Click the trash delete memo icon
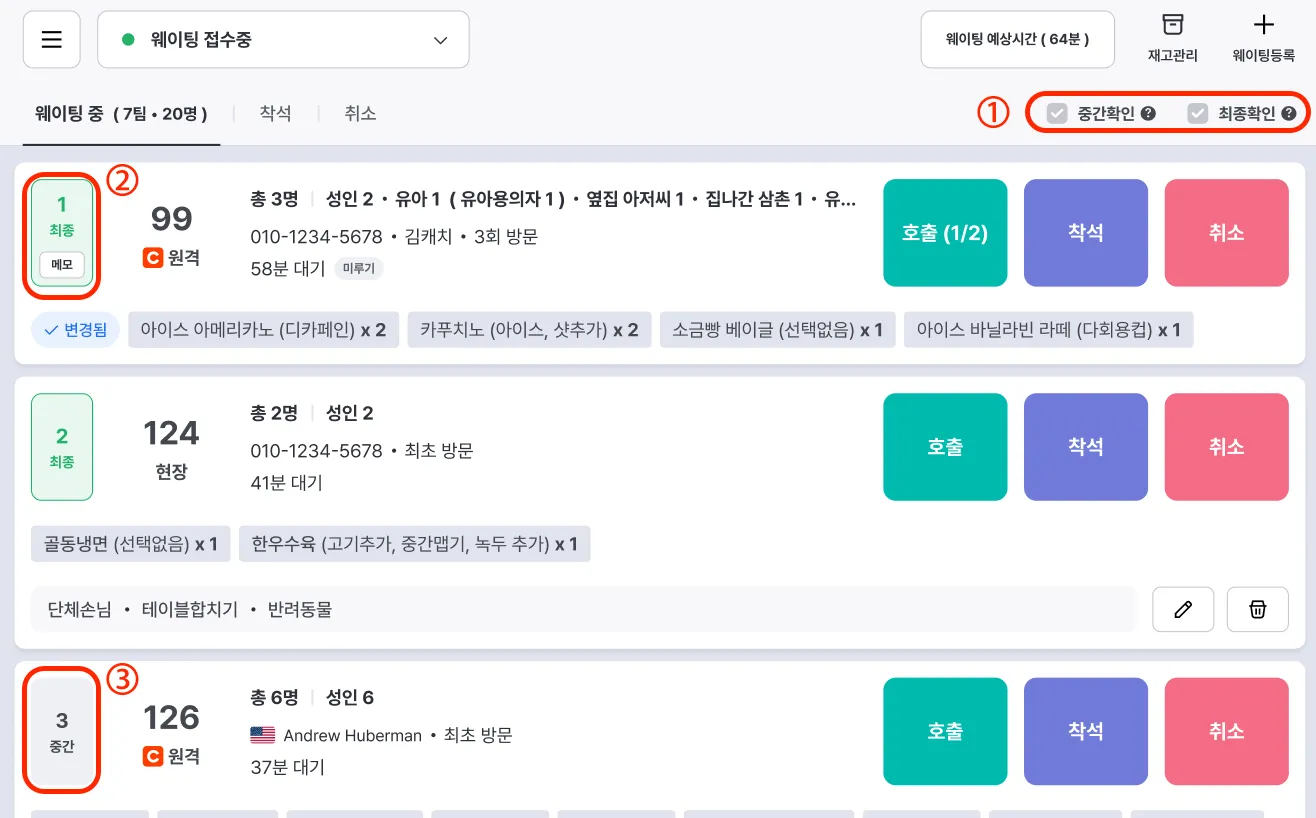Viewport: 1316px width, 818px height. coord(1257,609)
